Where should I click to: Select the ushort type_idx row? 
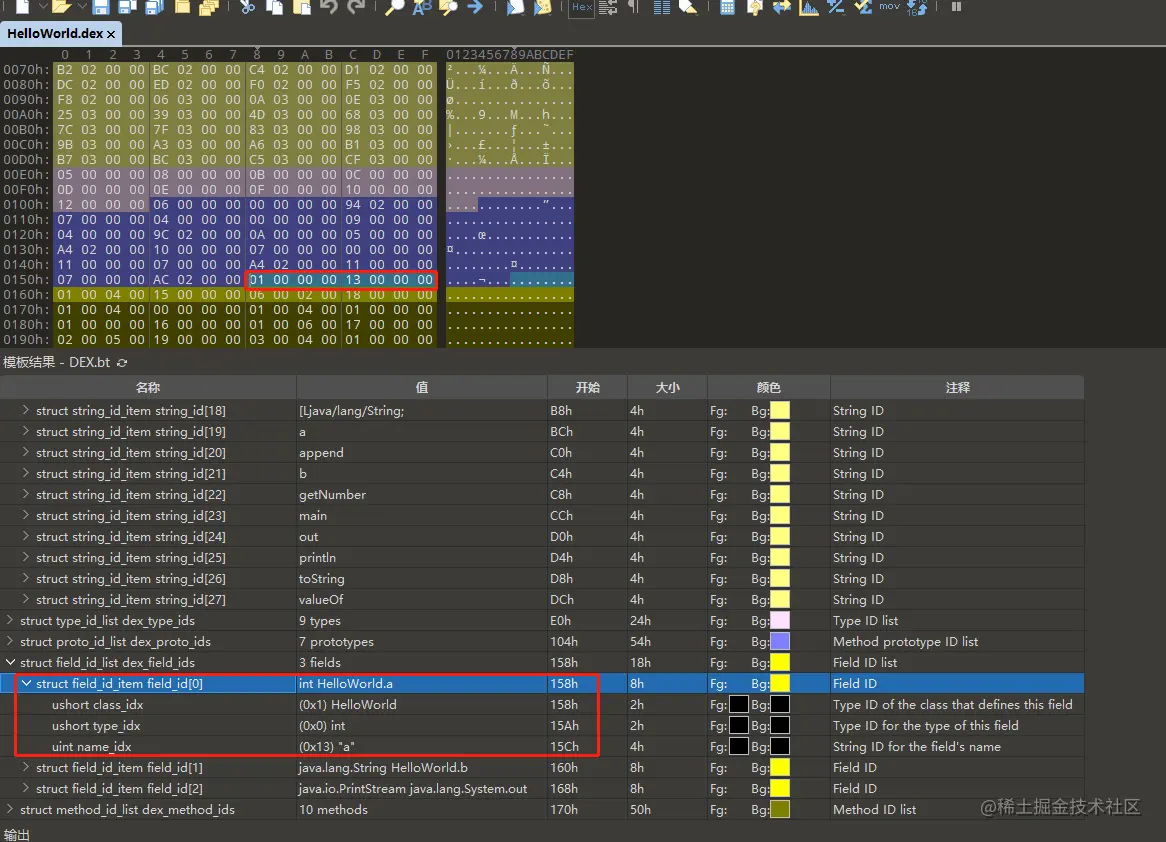542,725
